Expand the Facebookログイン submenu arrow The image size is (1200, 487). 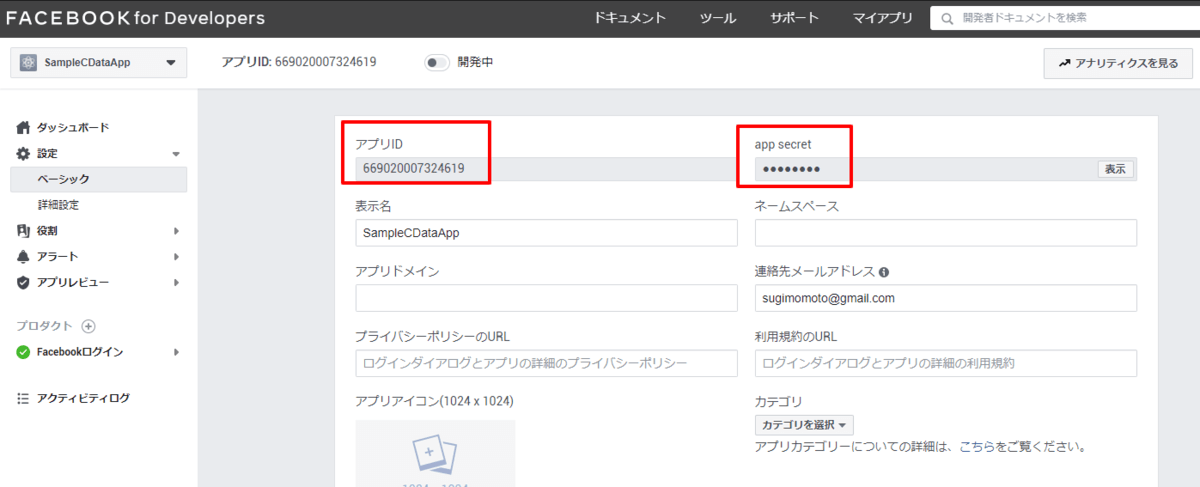(x=176, y=352)
